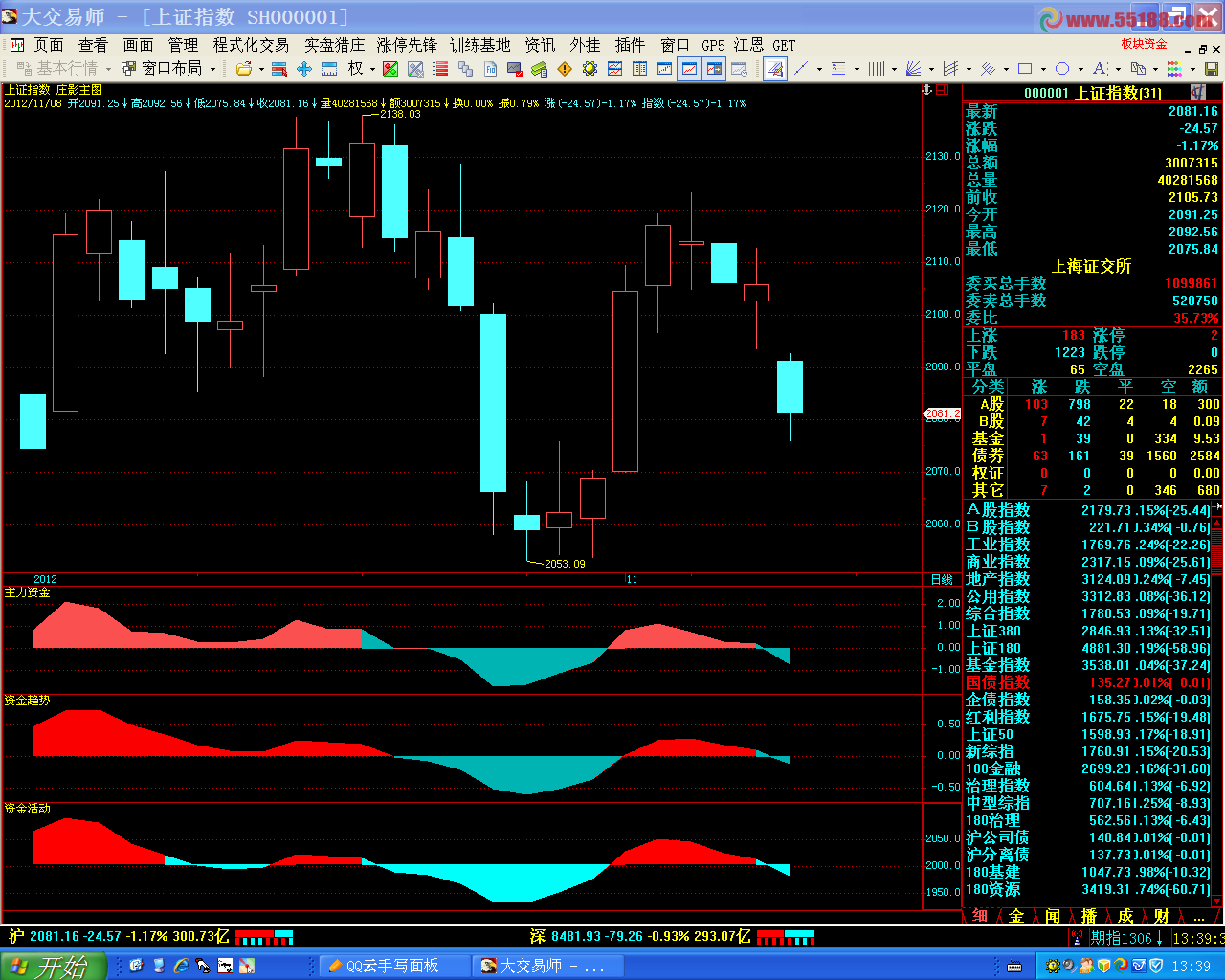Open the 页面 menu
The width and height of the screenshot is (1225, 980).
tap(49, 45)
